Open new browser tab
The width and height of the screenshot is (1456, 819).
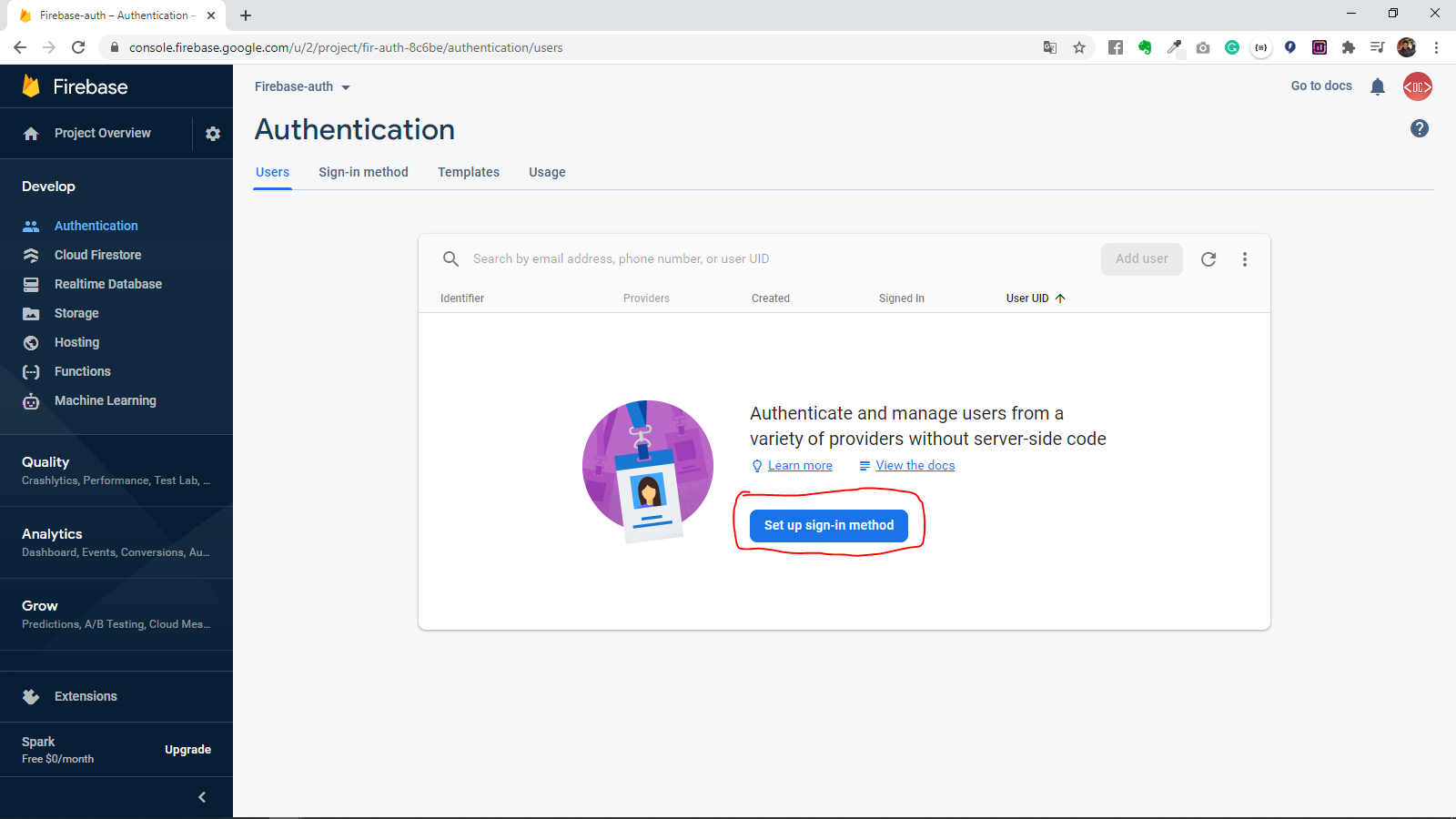(246, 15)
